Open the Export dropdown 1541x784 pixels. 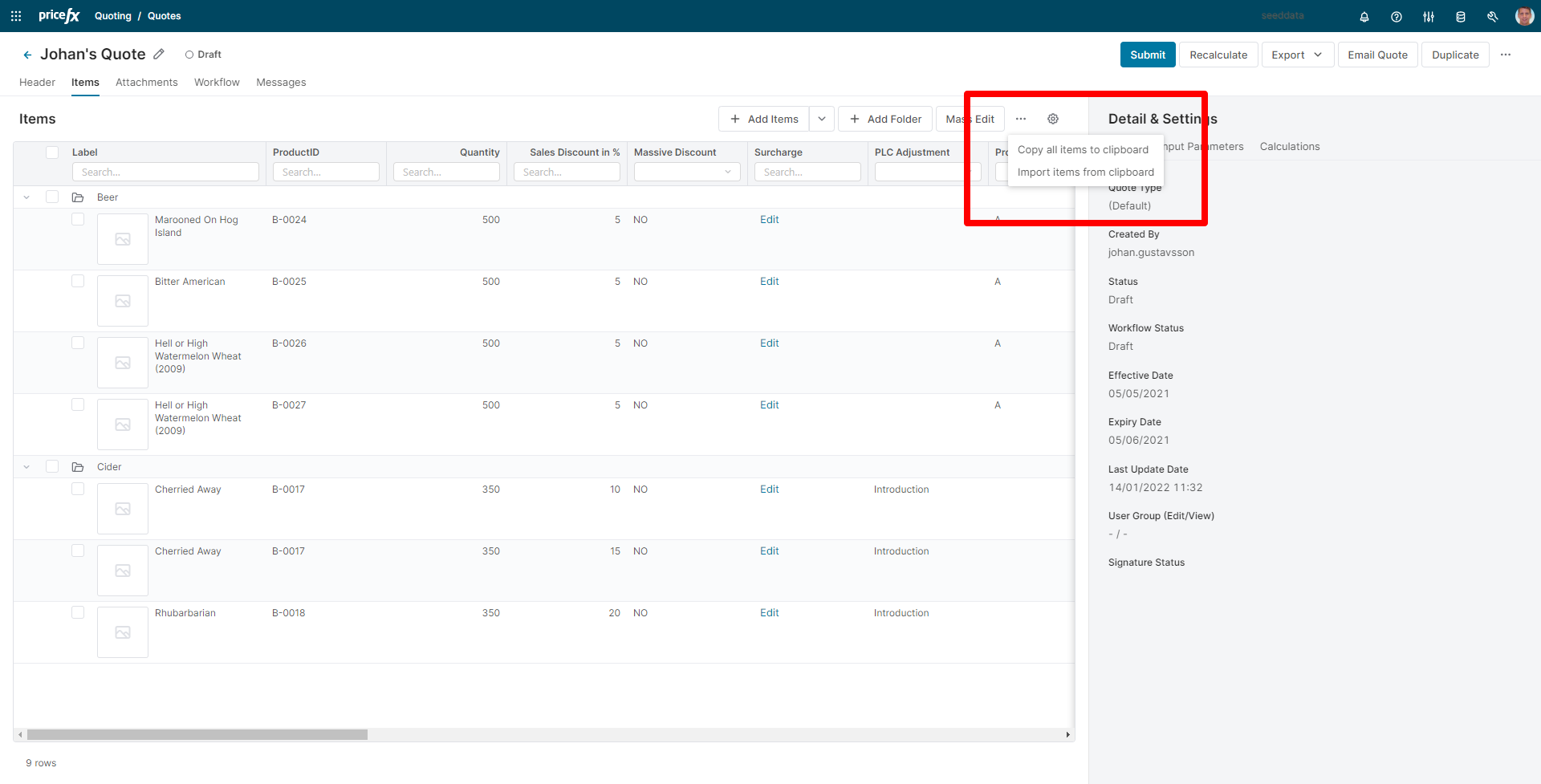pos(1296,55)
